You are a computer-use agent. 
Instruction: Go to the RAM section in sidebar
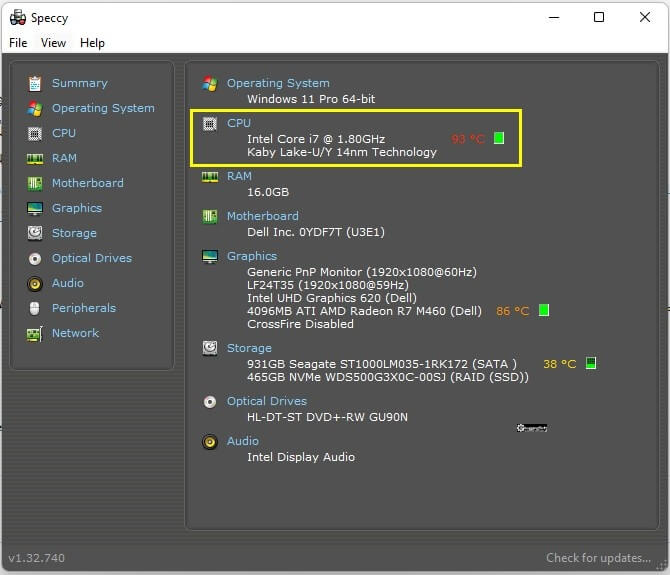(x=64, y=158)
